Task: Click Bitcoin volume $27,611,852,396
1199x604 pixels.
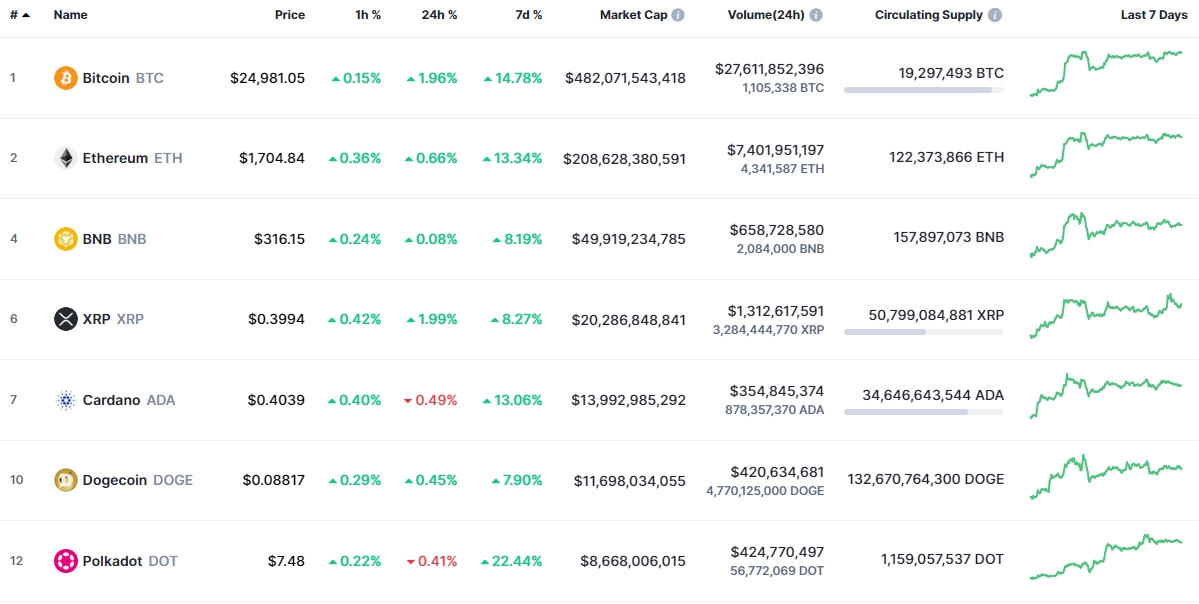Action: (770, 69)
